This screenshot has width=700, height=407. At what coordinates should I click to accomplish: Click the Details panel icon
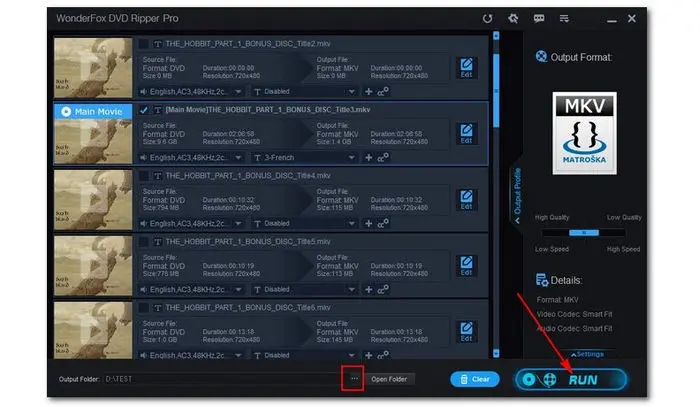(542, 280)
